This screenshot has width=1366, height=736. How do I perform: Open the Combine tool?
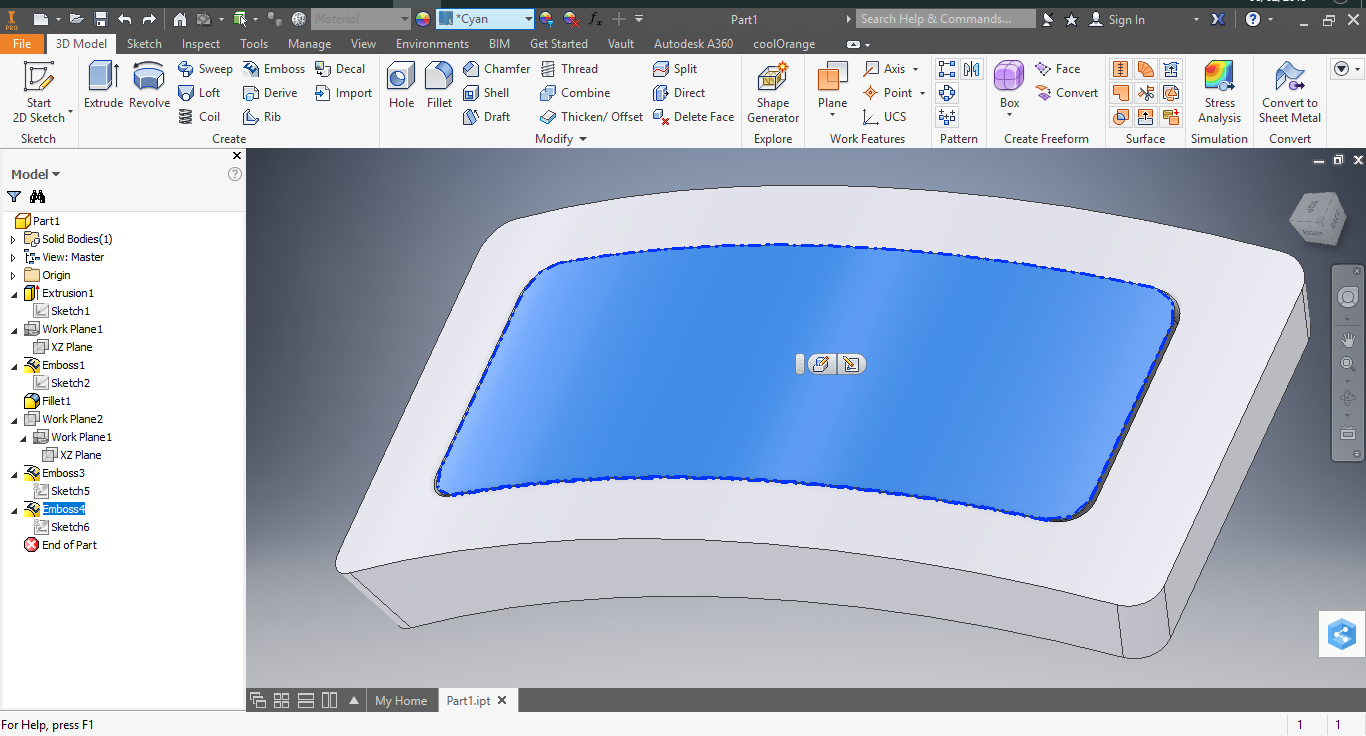(575, 93)
